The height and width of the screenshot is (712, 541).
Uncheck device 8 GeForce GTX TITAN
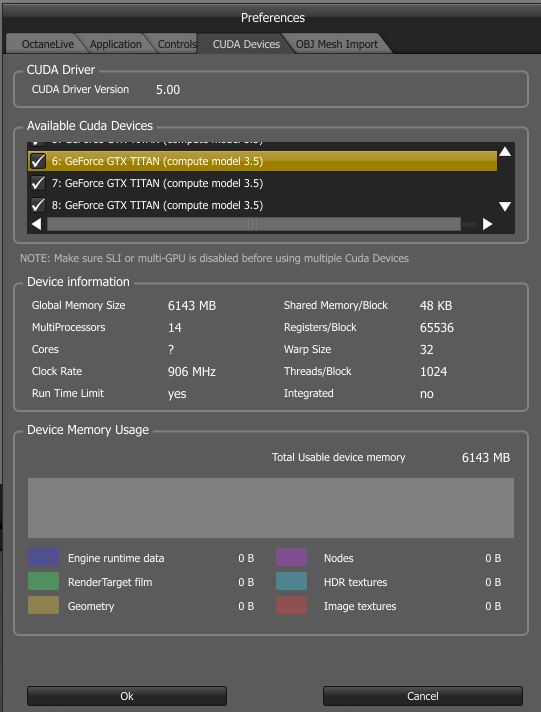coord(38,205)
